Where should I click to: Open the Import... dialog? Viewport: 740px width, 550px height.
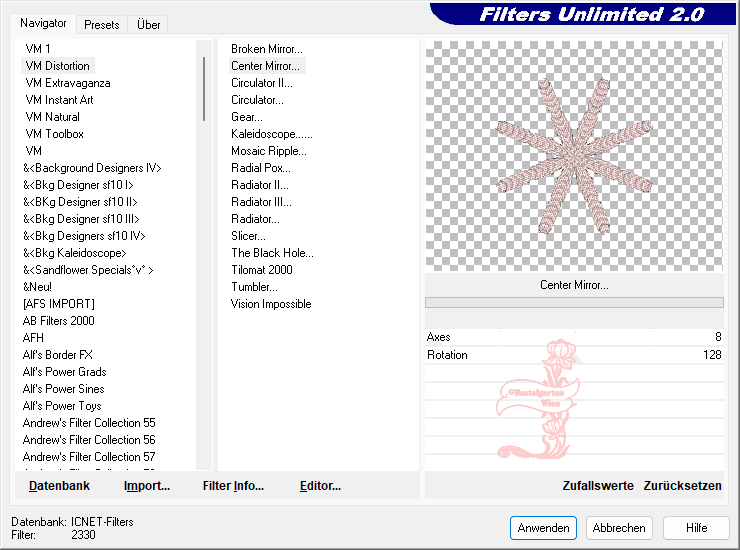click(147, 486)
